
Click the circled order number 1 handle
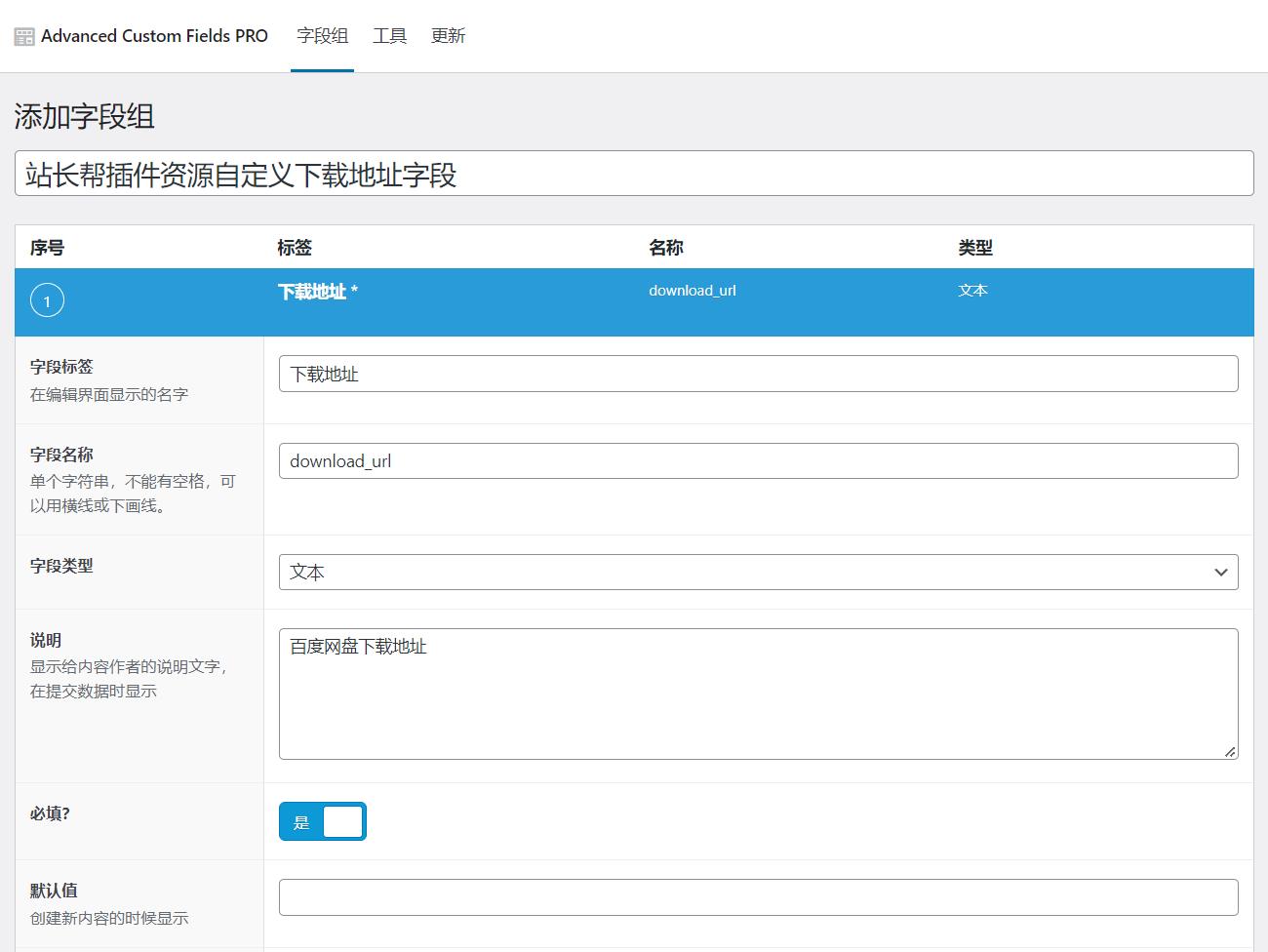pos(47,300)
